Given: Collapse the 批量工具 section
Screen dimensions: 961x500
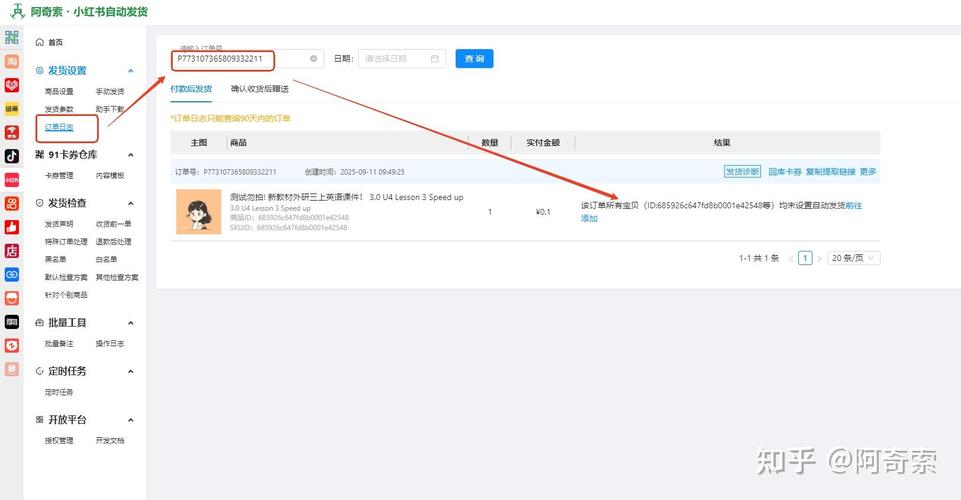Looking at the screenshot, I should click(x=130, y=323).
